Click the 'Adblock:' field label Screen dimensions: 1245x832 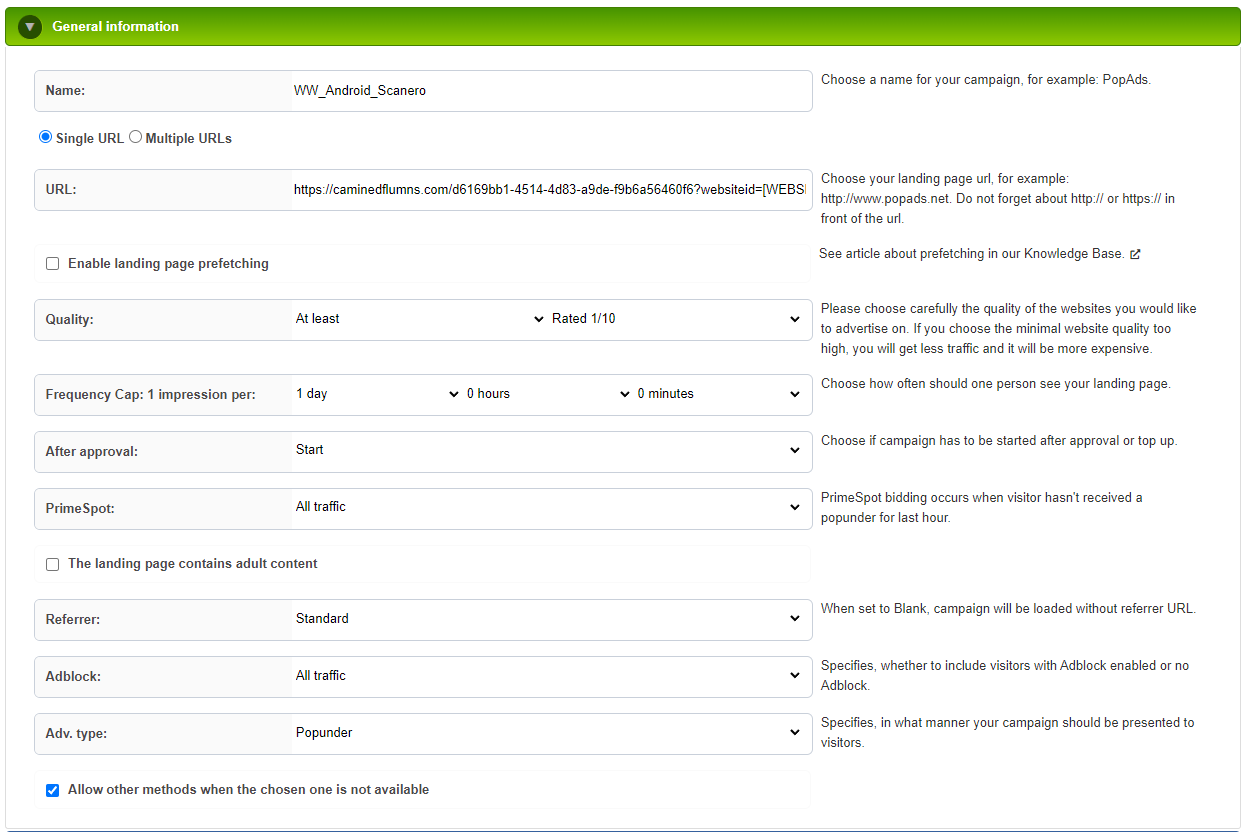click(73, 677)
